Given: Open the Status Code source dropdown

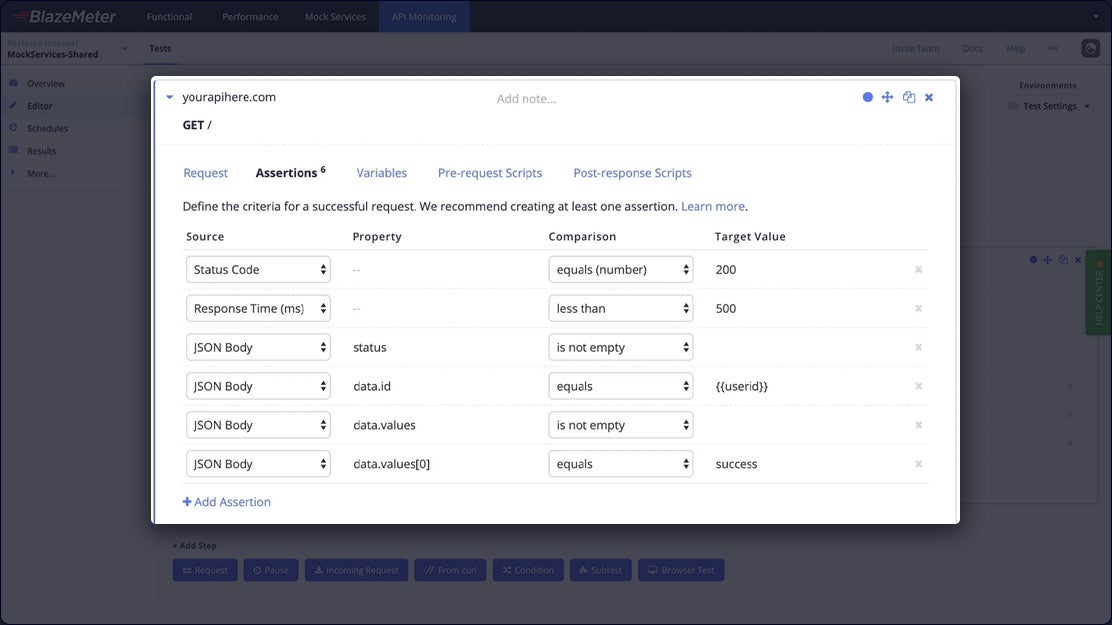Looking at the screenshot, I should [258, 270].
